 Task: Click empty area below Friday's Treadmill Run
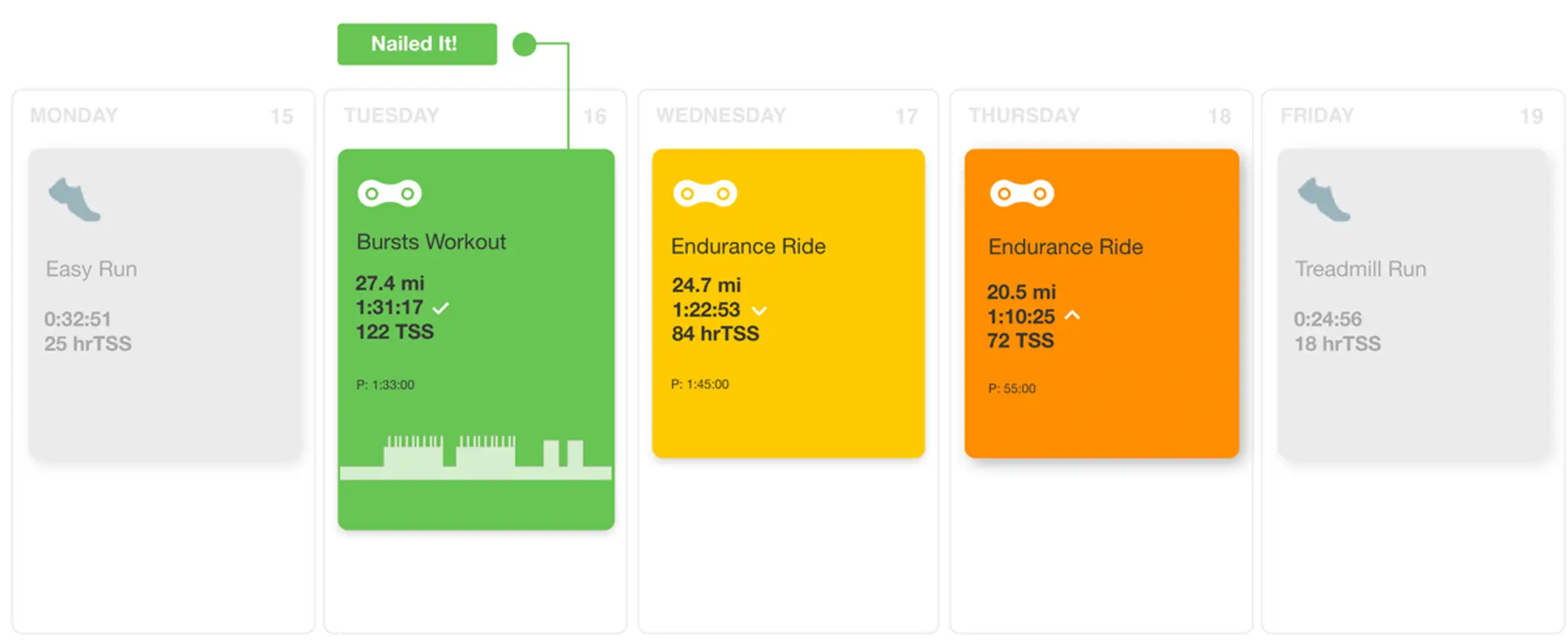point(1413,544)
